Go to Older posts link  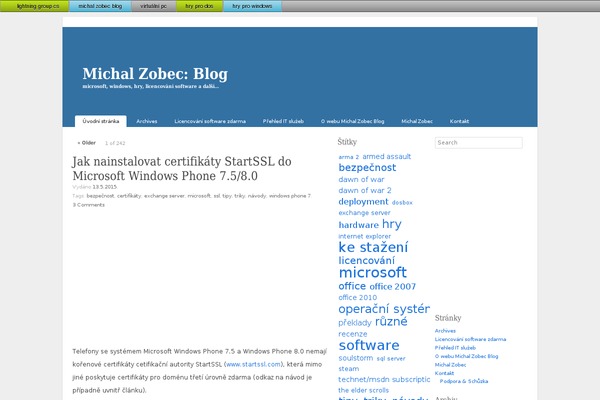pos(86,143)
